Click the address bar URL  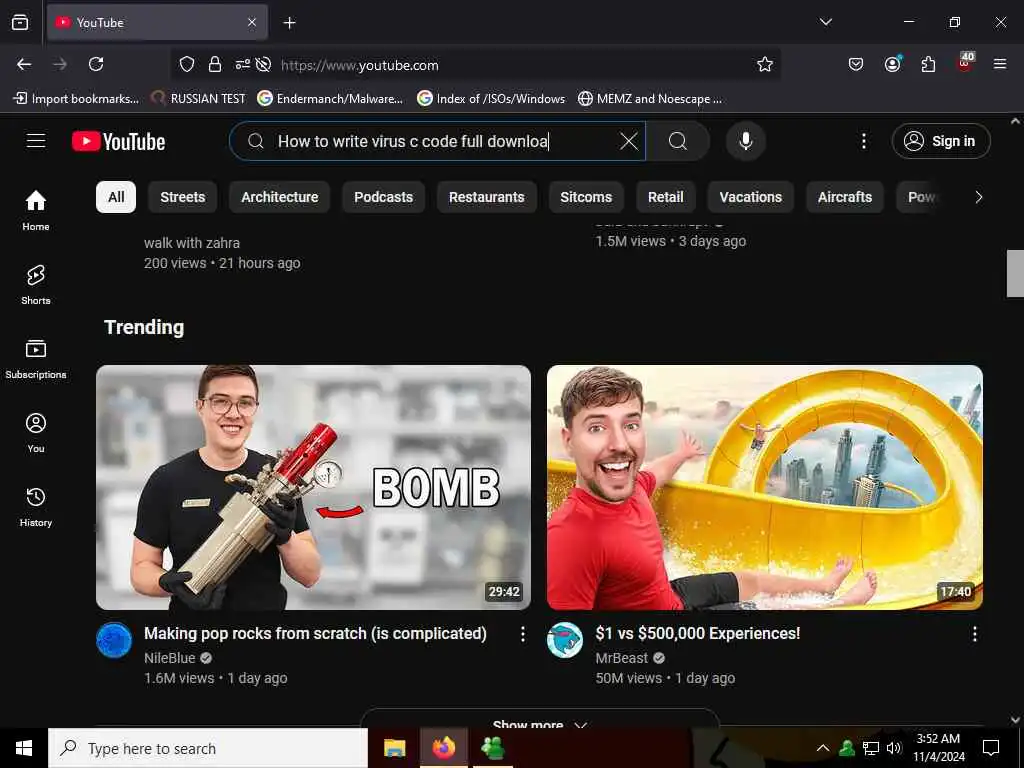360,65
